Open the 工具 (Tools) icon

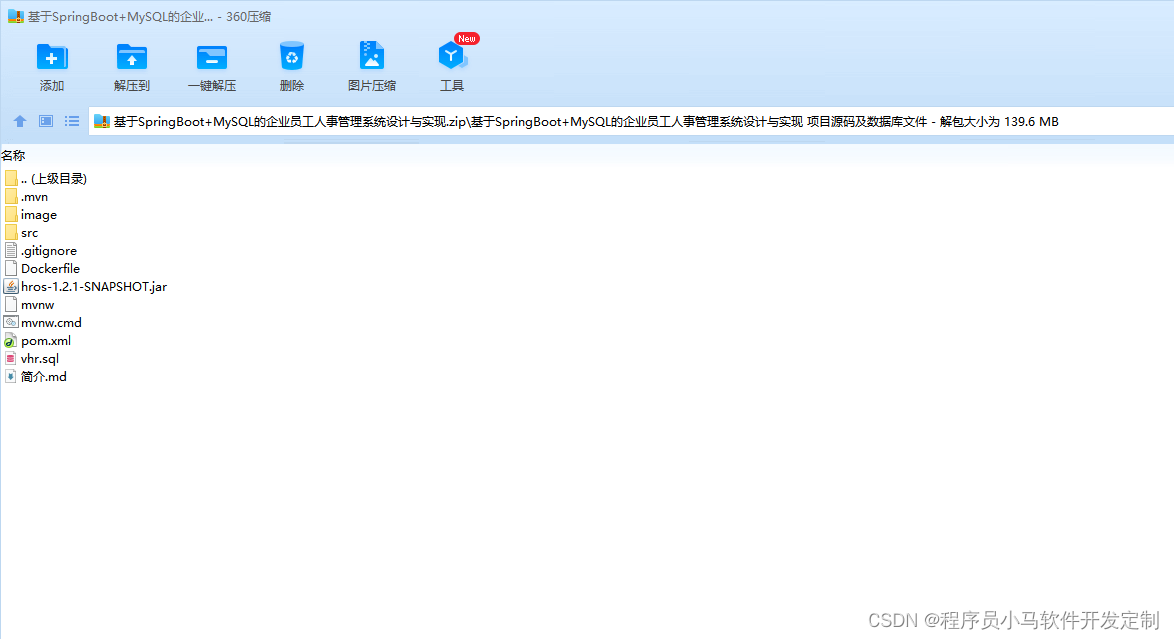point(451,56)
